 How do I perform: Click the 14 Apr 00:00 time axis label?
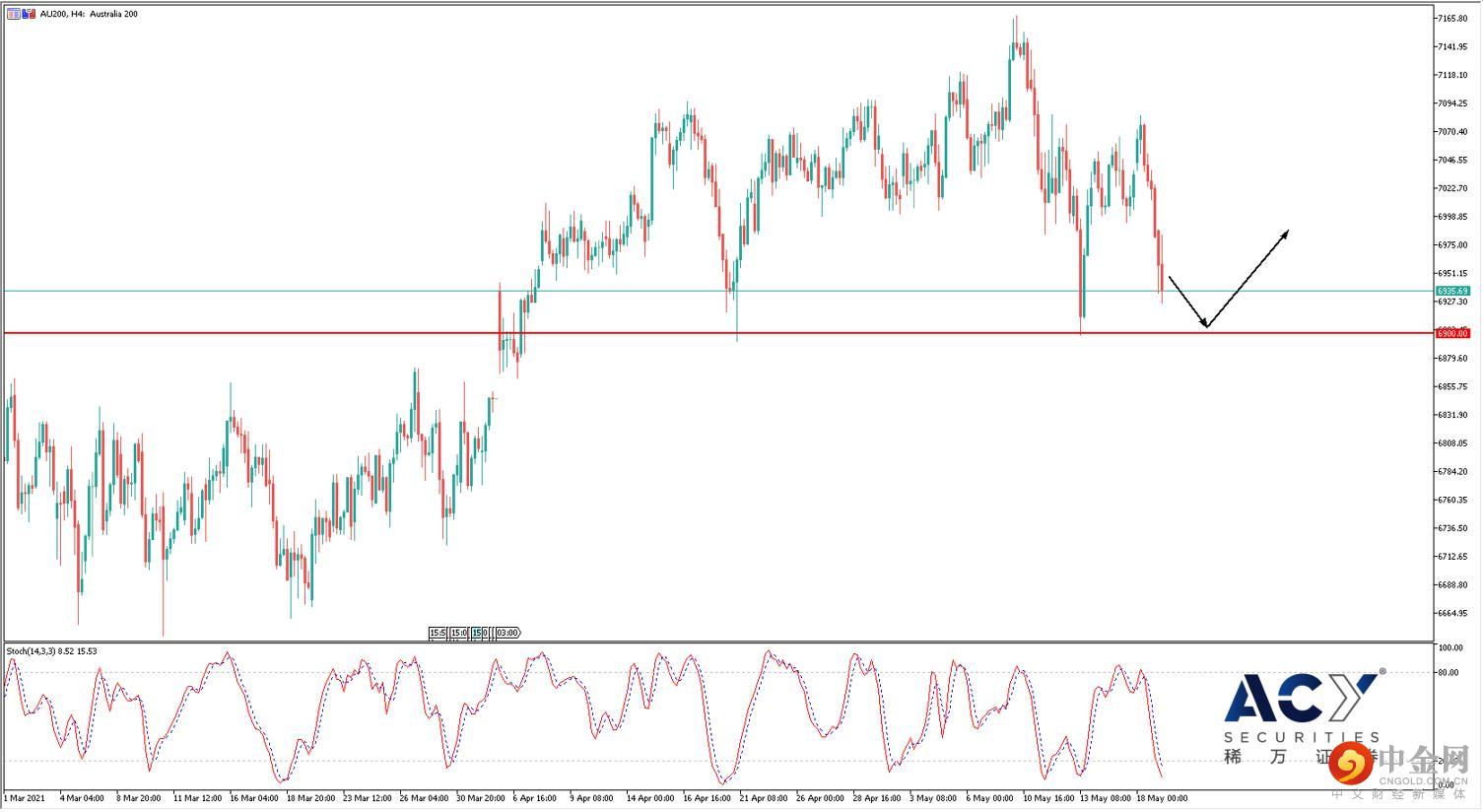[650, 798]
